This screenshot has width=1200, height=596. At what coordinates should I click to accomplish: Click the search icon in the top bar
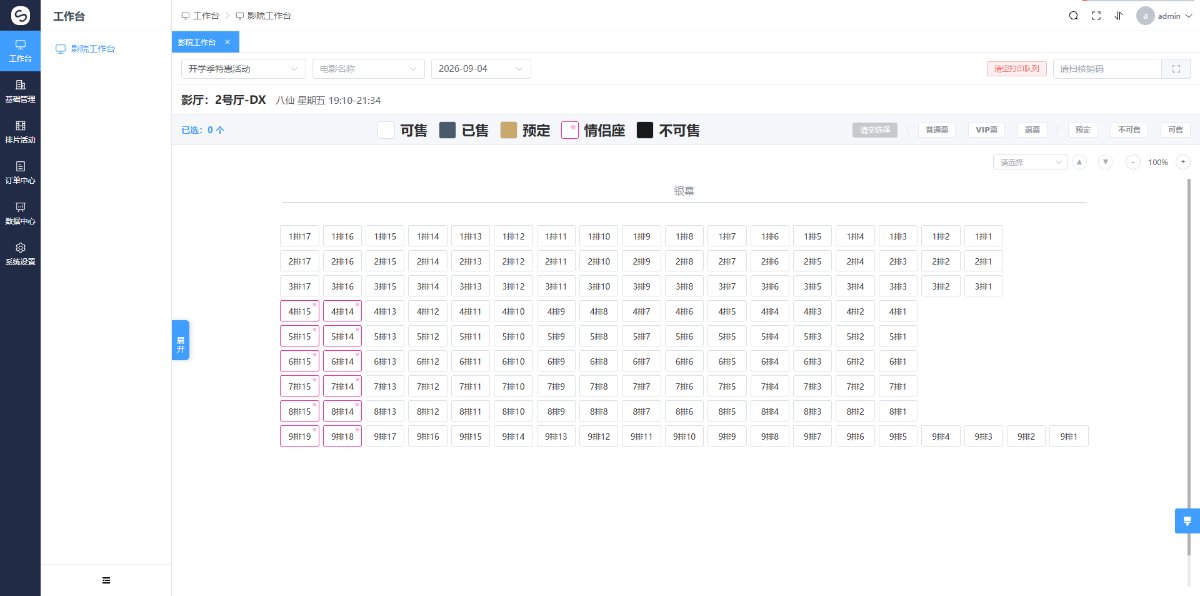(1073, 16)
